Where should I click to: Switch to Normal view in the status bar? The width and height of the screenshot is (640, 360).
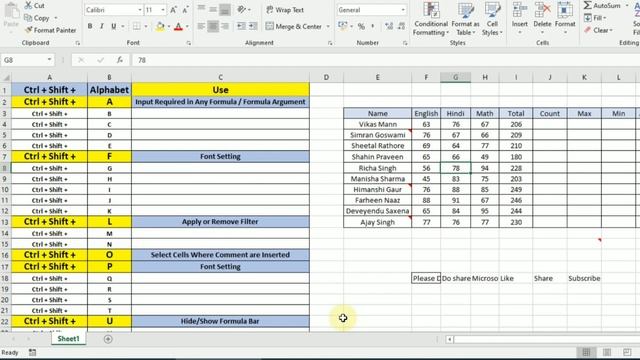[x=586, y=352]
